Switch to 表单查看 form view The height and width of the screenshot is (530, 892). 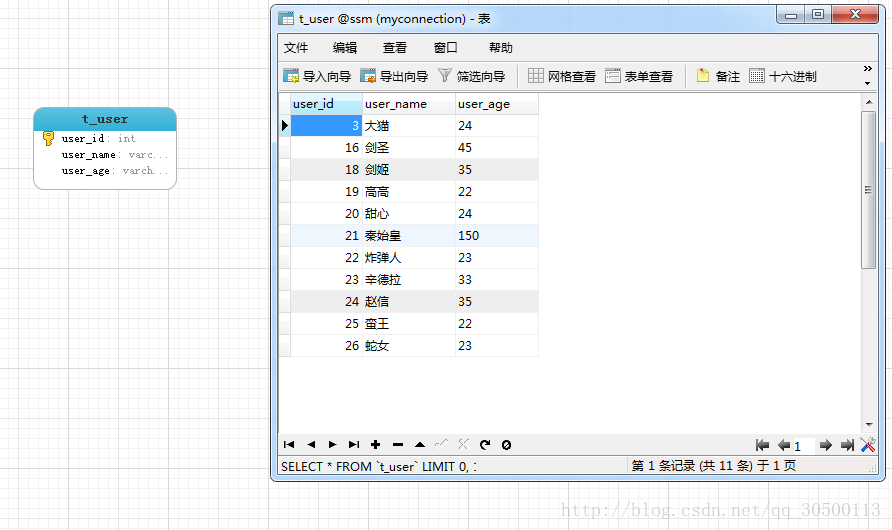point(639,76)
